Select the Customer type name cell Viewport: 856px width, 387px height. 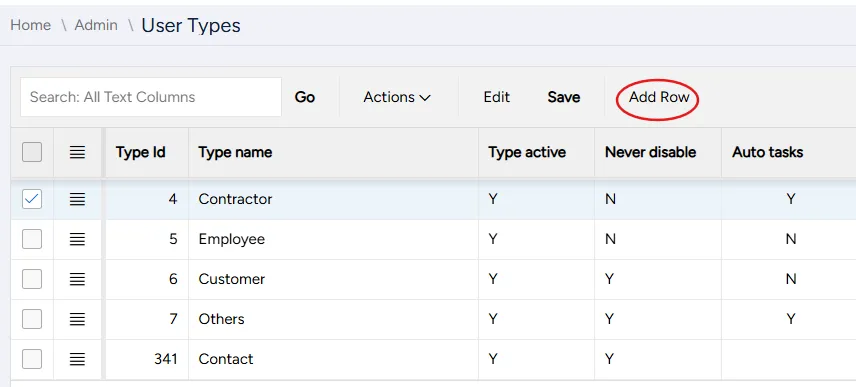334,279
